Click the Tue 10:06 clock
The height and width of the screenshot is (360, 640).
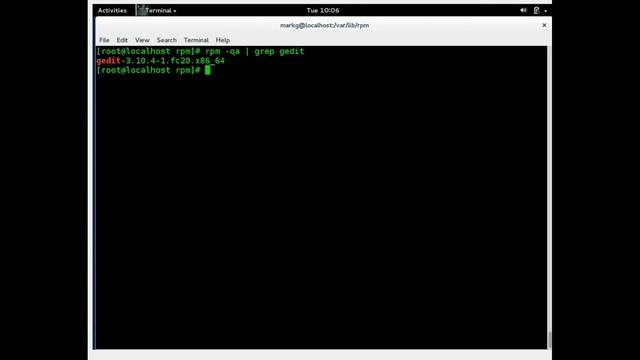[x=323, y=11]
